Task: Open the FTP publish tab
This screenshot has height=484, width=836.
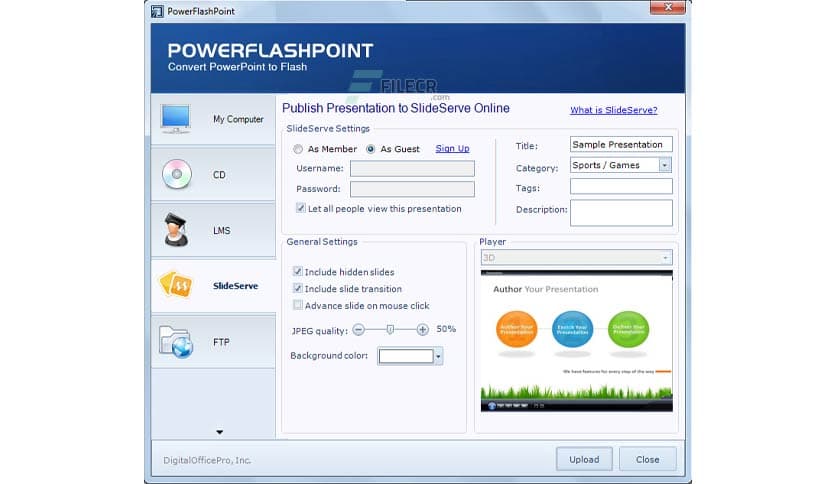Action: (x=213, y=342)
